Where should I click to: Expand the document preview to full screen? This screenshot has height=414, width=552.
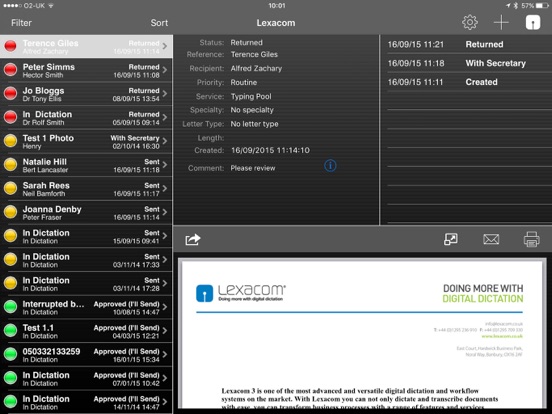(x=451, y=239)
